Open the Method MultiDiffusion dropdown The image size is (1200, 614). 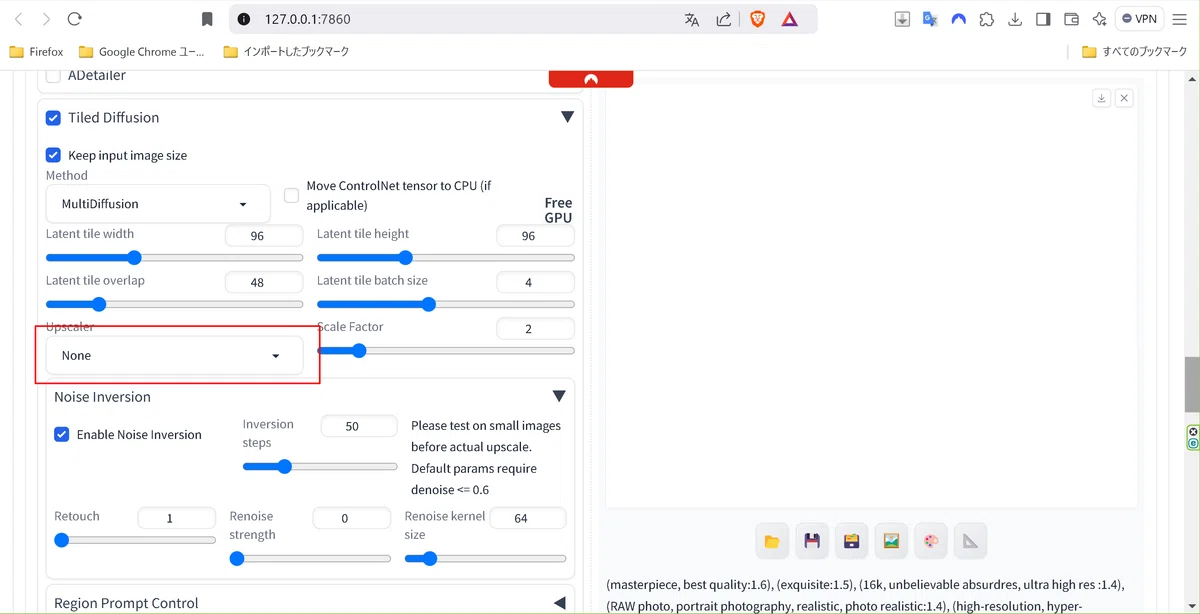click(158, 204)
